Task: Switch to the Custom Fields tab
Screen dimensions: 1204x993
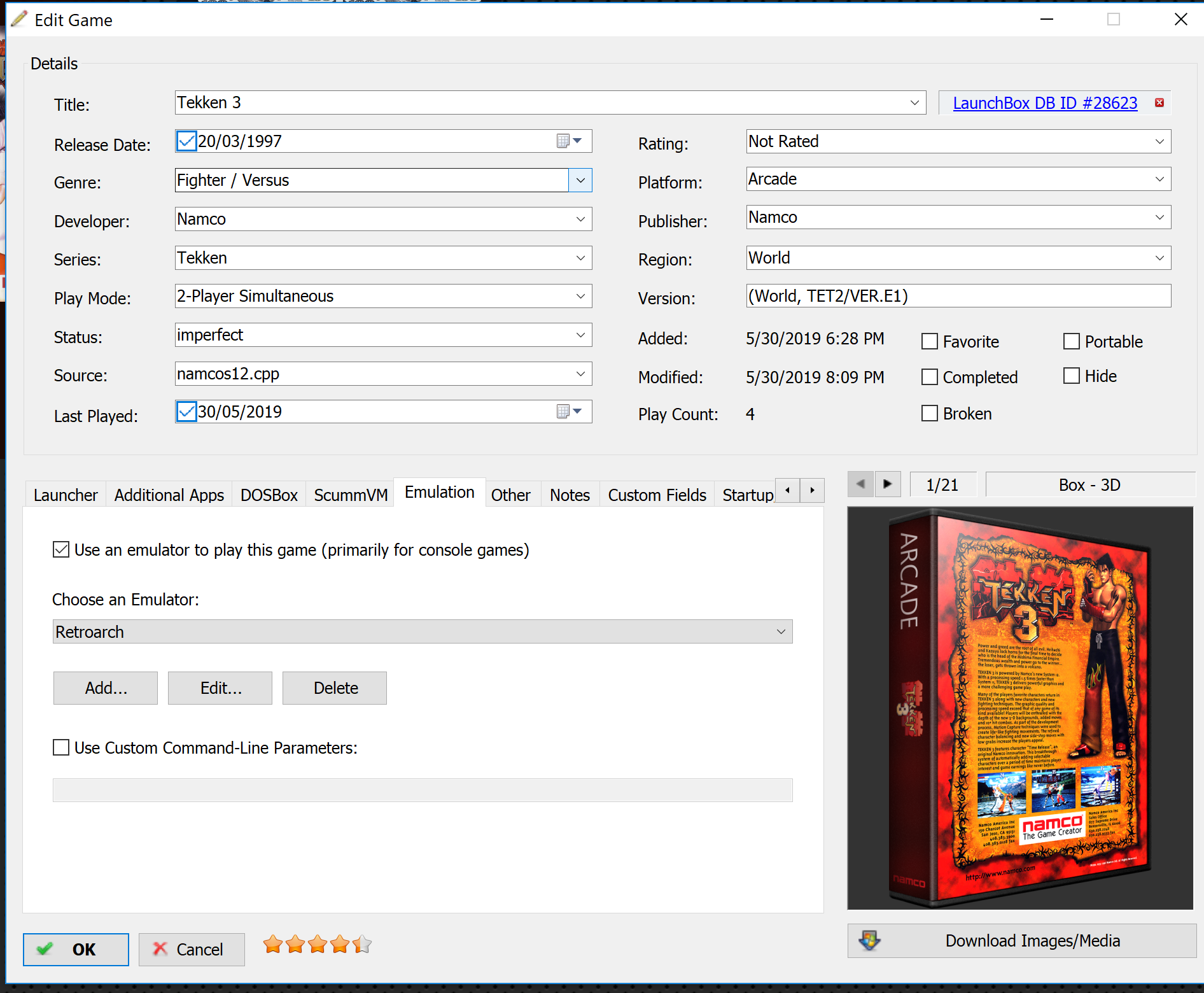Action: pyautogui.click(x=657, y=495)
